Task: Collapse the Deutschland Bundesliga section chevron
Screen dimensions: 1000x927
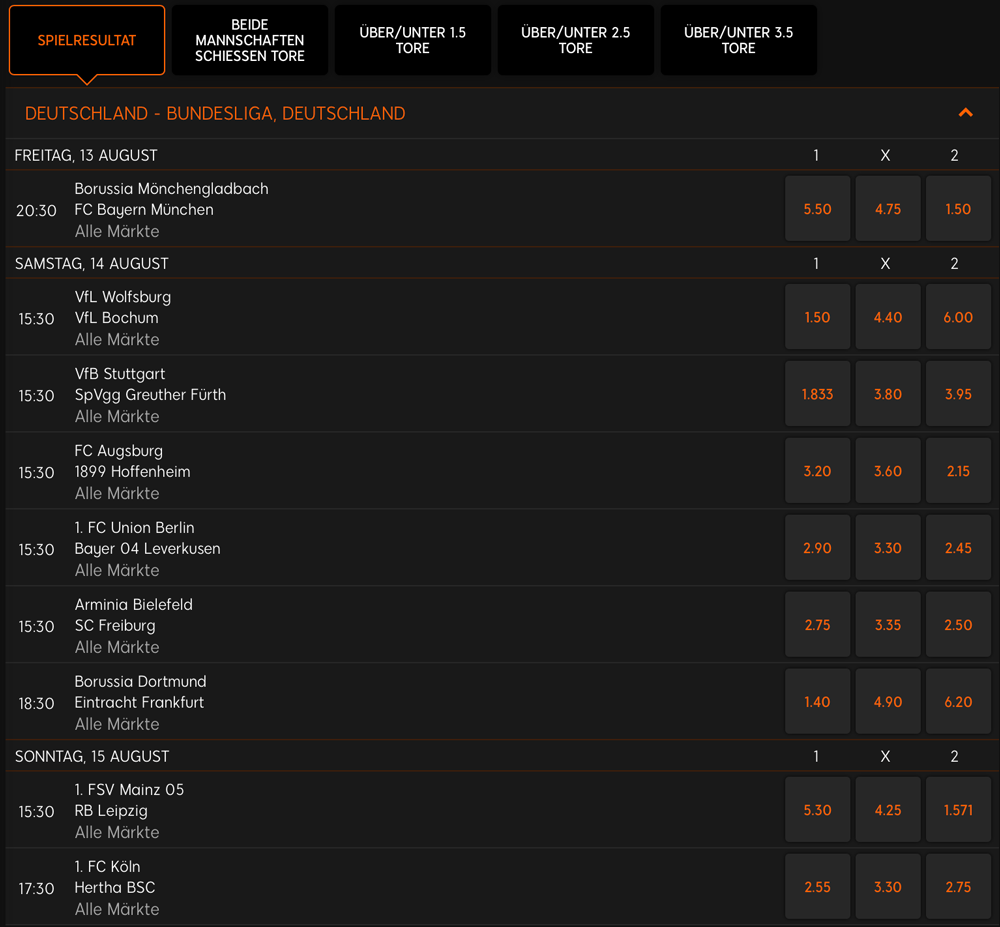Action: [966, 113]
